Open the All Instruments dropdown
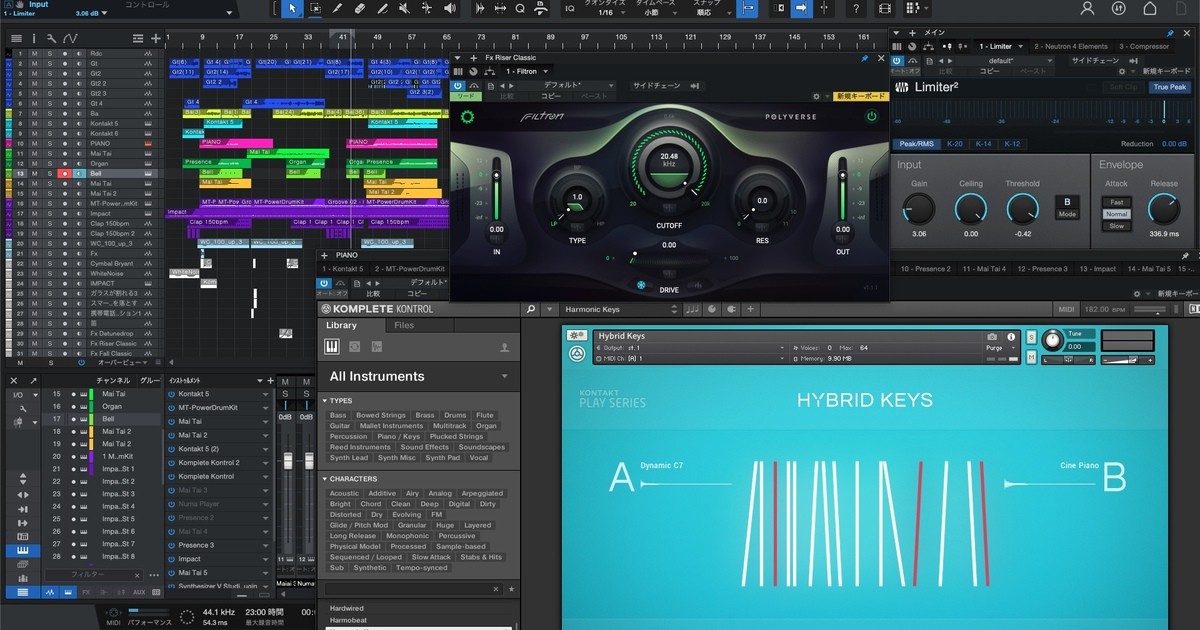 (504, 377)
